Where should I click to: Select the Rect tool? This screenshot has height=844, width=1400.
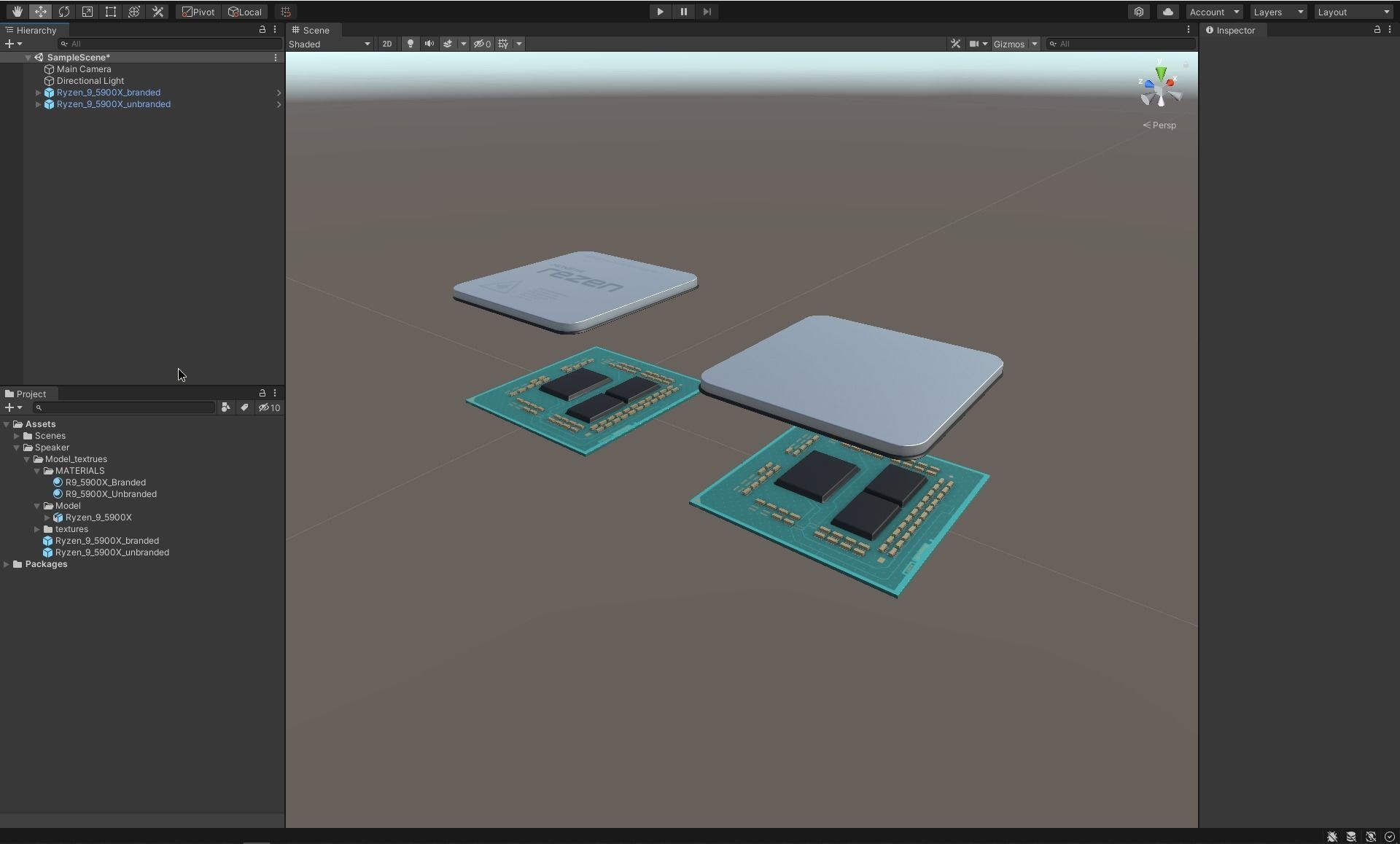[x=111, y=12]
